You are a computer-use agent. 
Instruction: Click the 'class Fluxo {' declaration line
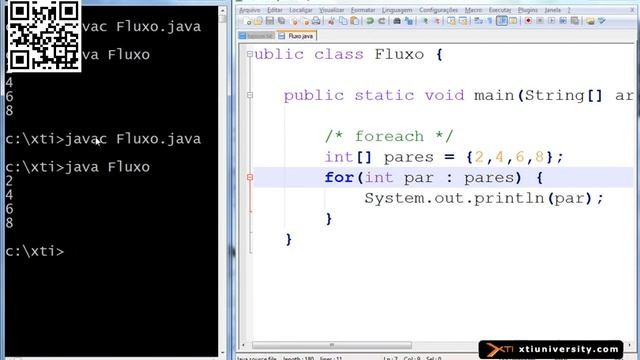(349, 54)
